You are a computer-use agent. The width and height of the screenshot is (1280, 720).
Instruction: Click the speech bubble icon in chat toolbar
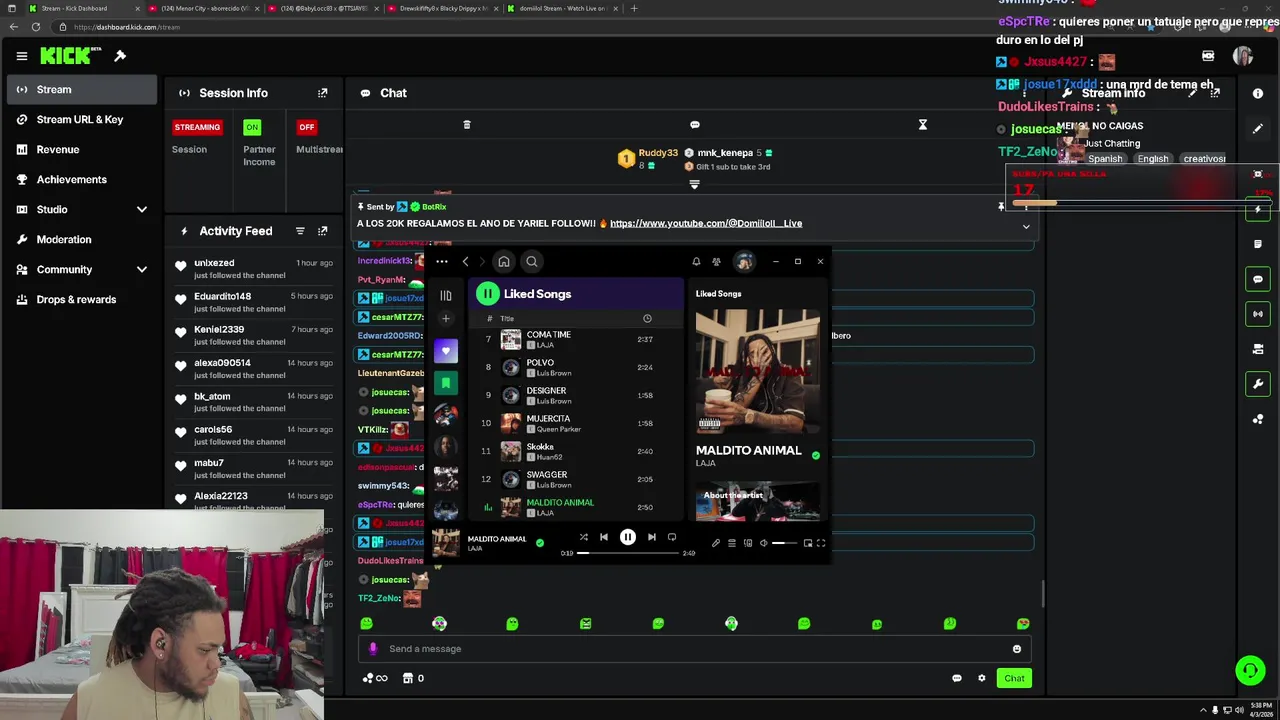point(694,125)
